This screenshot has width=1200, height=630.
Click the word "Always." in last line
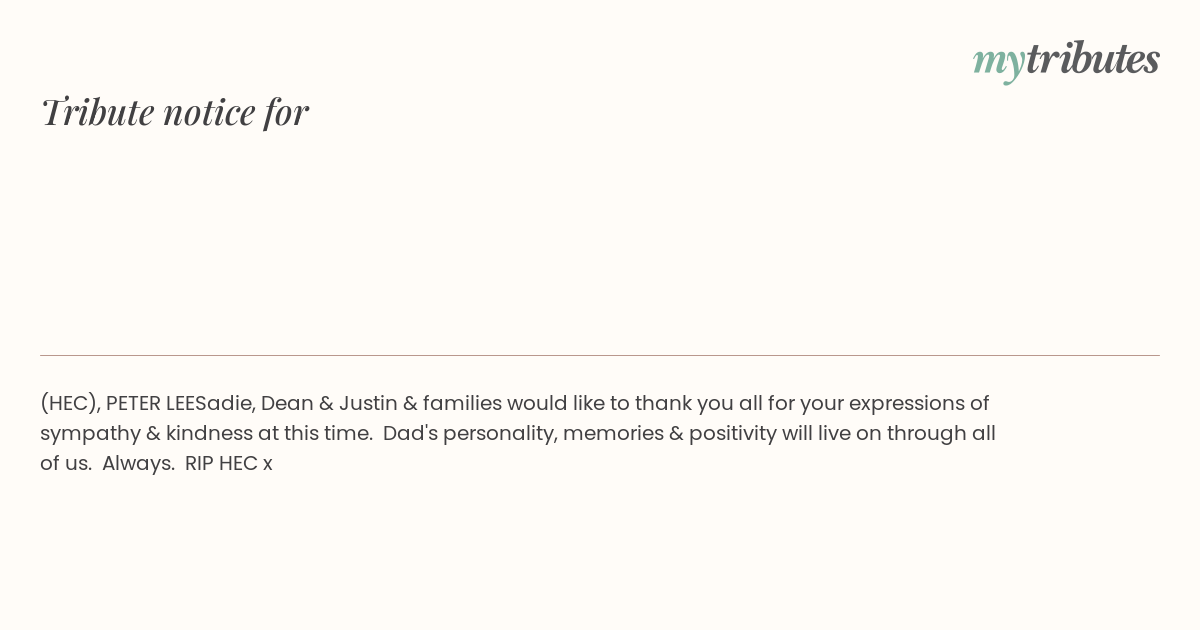[x=139, y=465]
